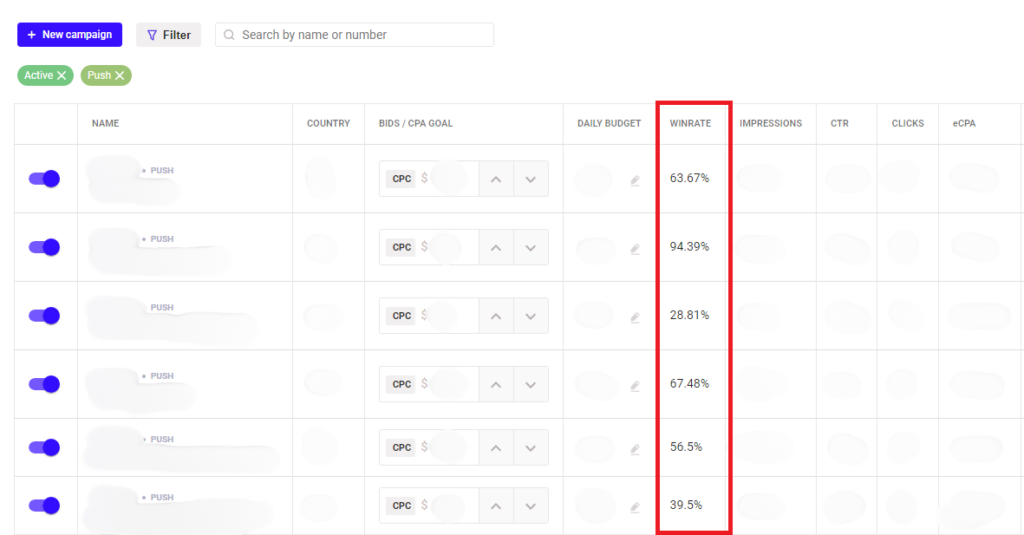1024x535 pixels.
Task: Disable the campaign with 28.81% winrate
Action: [44, 316]
